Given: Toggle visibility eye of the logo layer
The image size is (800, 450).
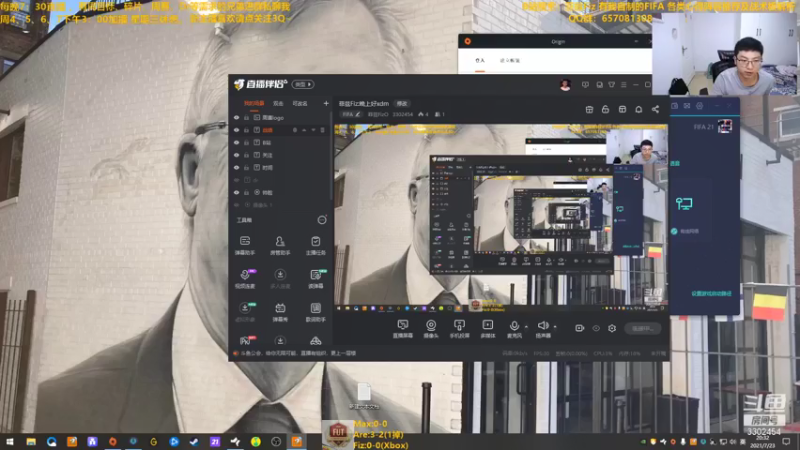Looking at the screenshot, I should click(x=236, y=117).
